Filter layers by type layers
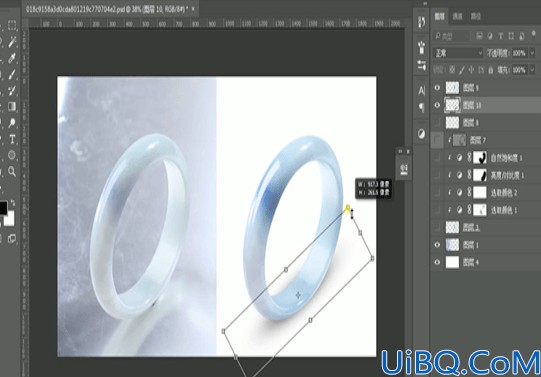Viewport: 541px width, 377px height. pyautogui.click(x=501, y=36)
